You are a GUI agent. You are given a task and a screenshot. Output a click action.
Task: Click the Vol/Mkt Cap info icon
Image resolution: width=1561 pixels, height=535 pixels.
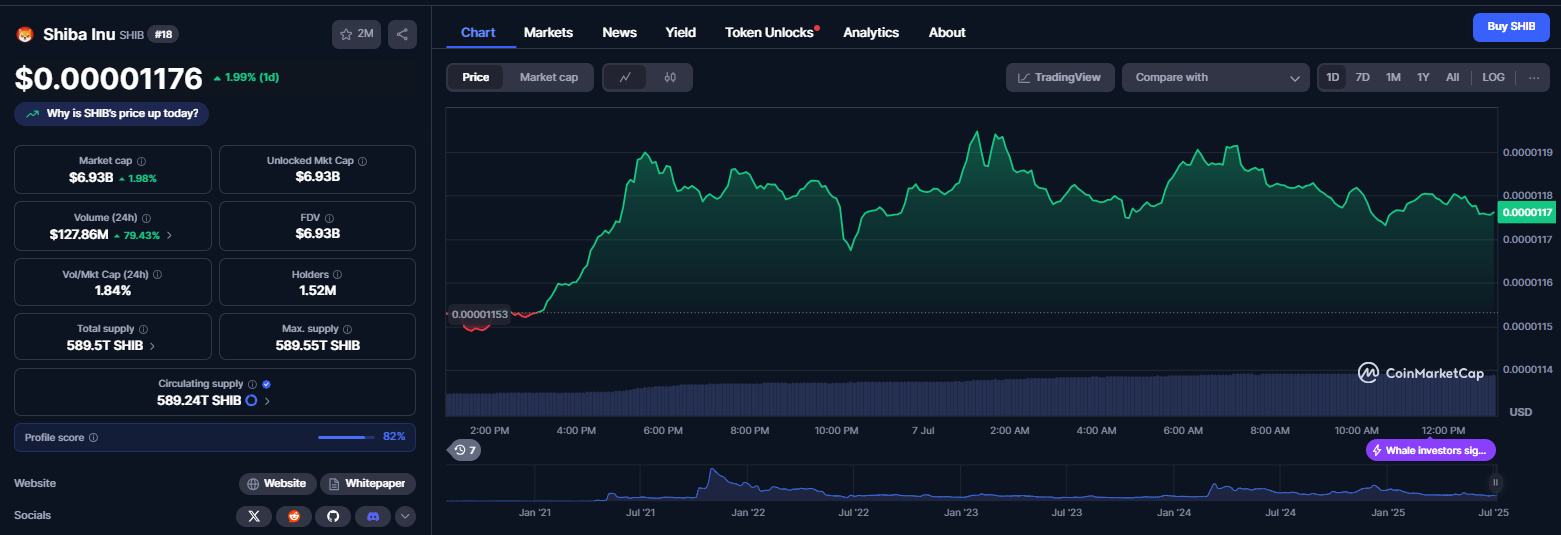[157, 274]
